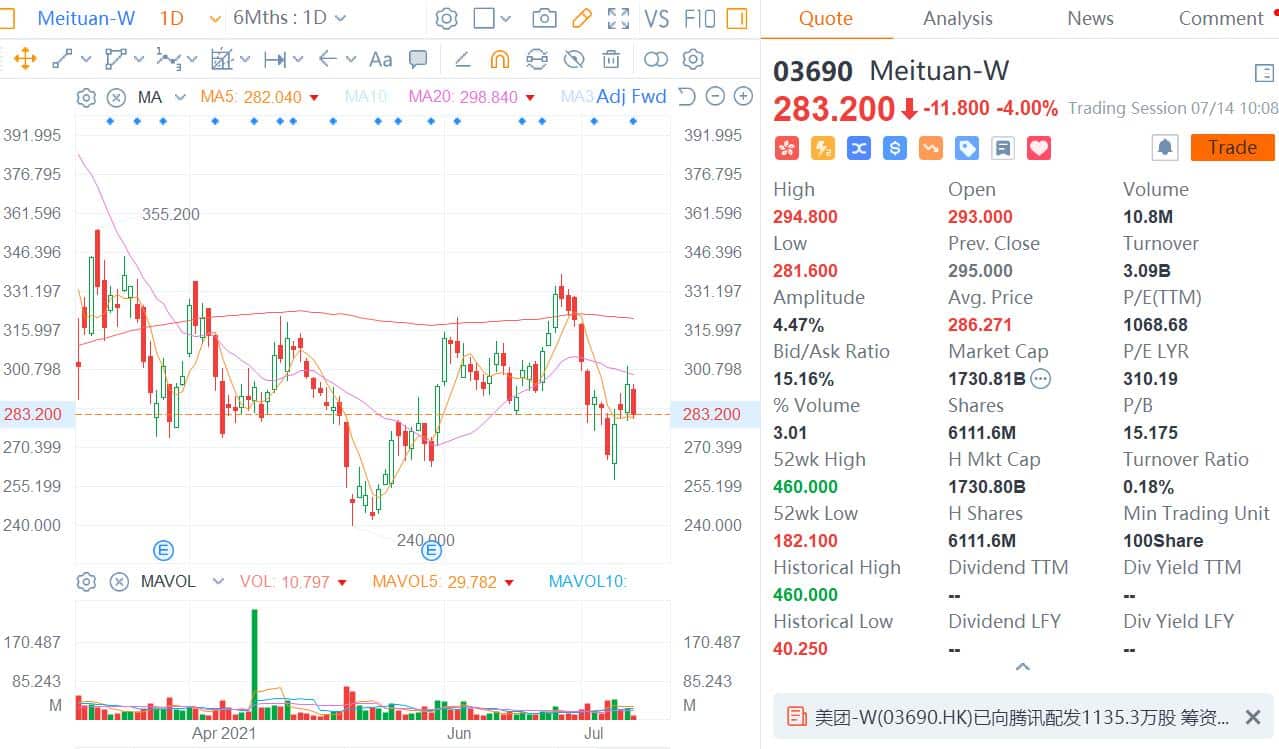Image resolution: width=1279 pixels, height=749 pixels.
Task: Click the Meituan-W stock name tab
Action: click(x=85, y=18)
